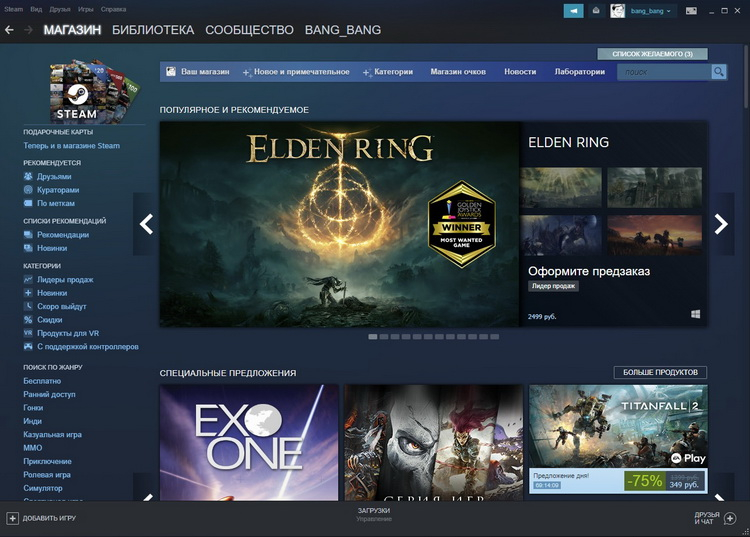Open the inbox envelope icon
Screen dimensions: 750x537
click(x=596, y=10)
